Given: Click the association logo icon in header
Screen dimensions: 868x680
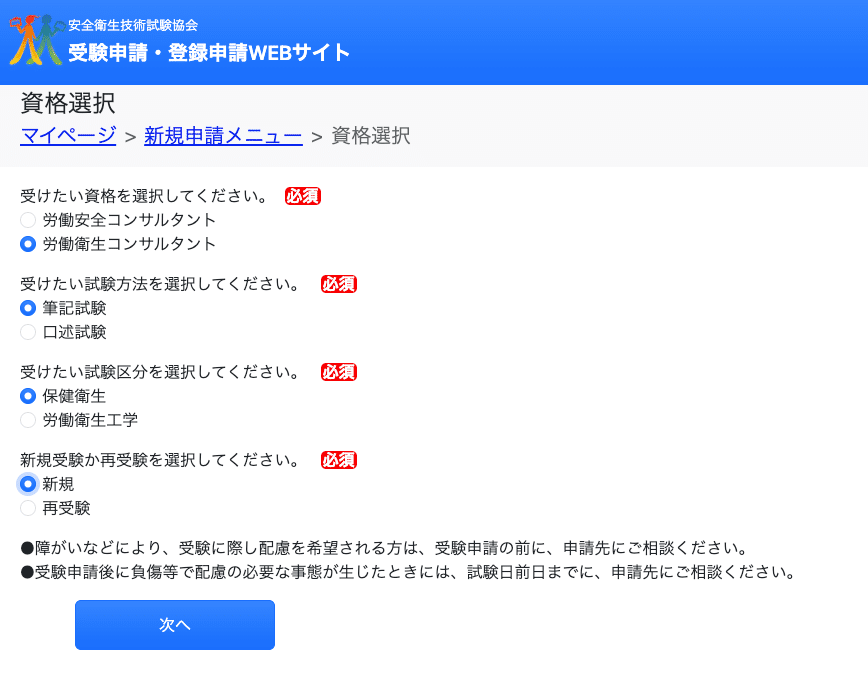Looking at the screenshot, I should click(36, 40).
